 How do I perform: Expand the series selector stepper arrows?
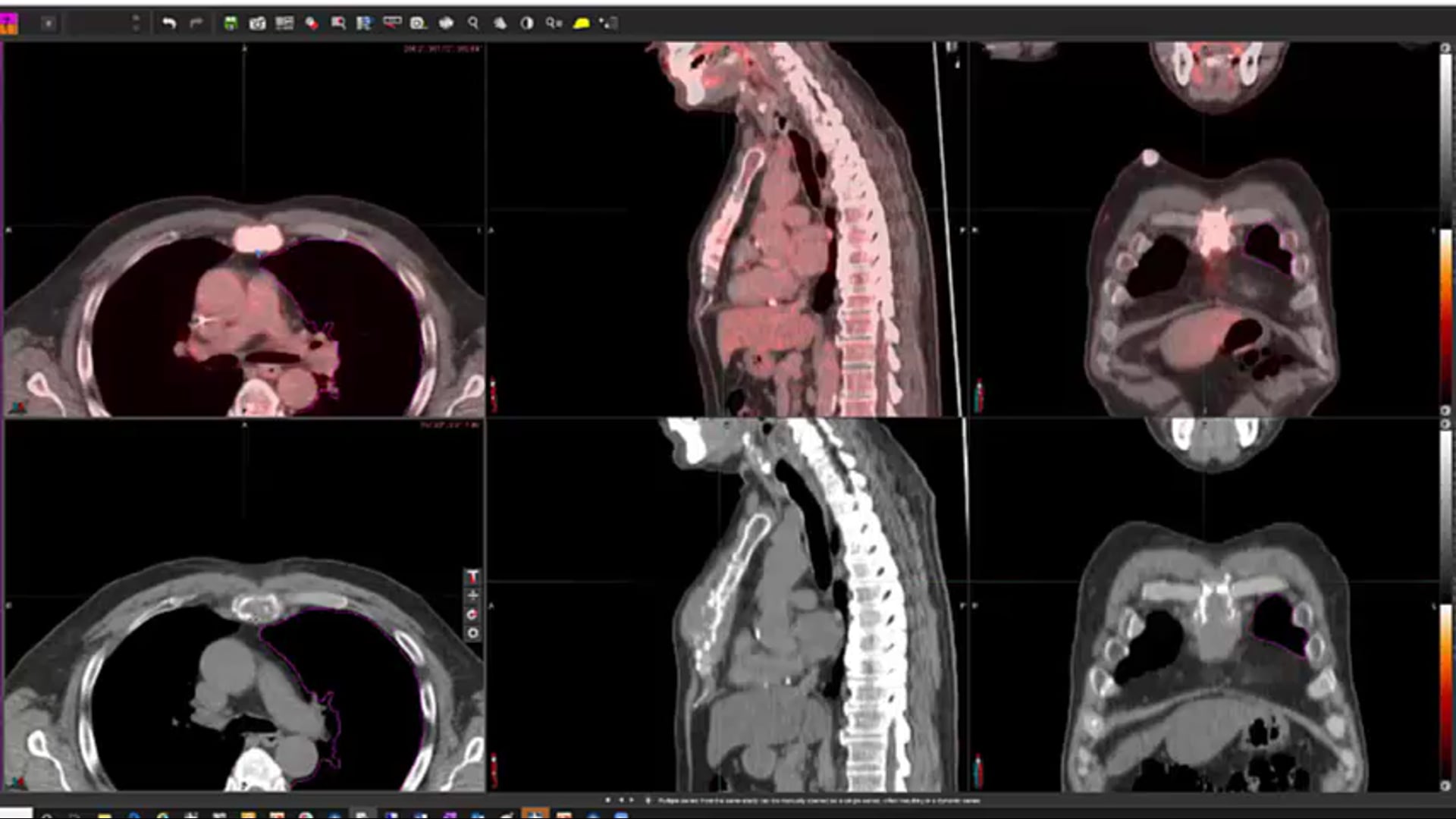pos(135,23)
